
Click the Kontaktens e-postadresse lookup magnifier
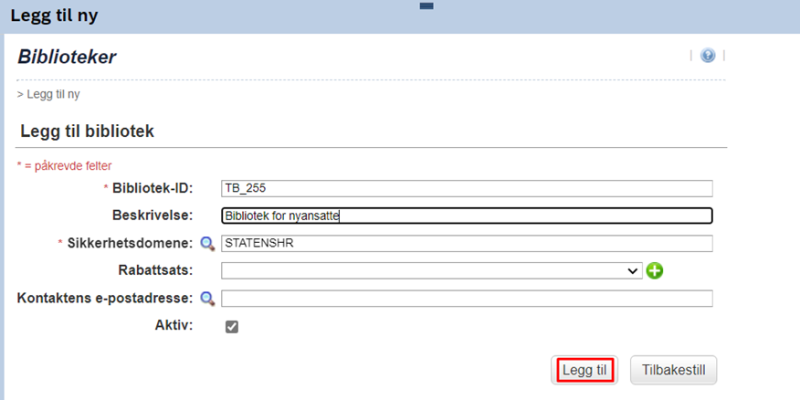point(207,298)
